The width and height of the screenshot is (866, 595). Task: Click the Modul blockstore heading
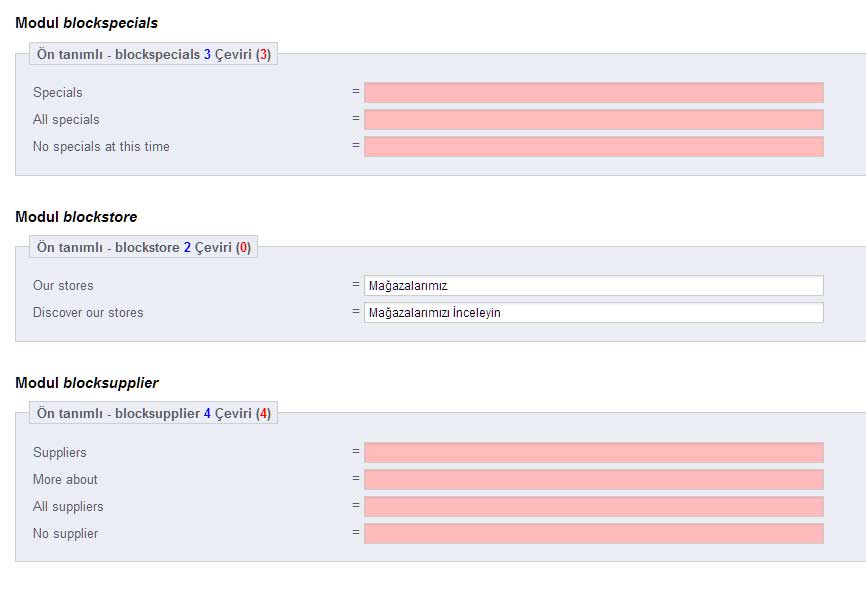coord(76,217)
